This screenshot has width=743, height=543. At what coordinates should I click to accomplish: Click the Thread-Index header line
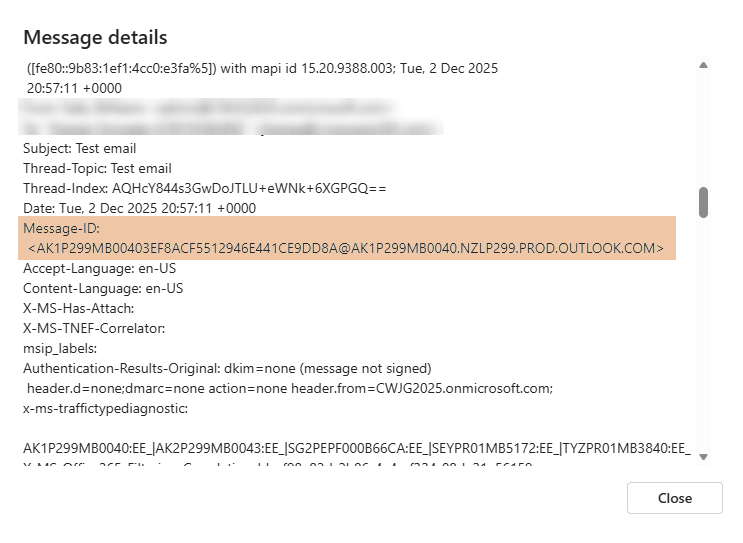[204, 188]
